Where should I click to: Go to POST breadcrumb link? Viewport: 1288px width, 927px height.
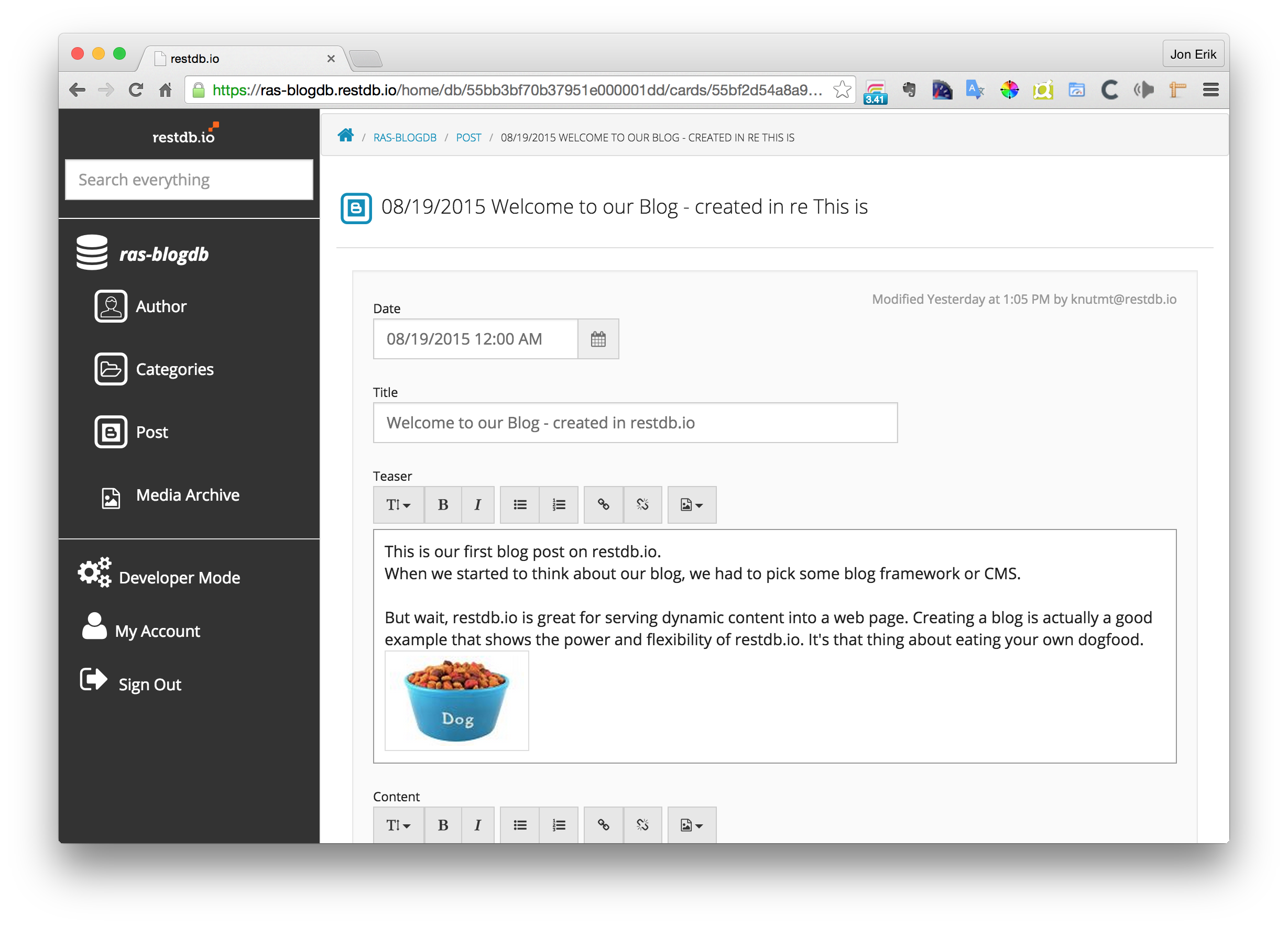[x=468, y=138]
